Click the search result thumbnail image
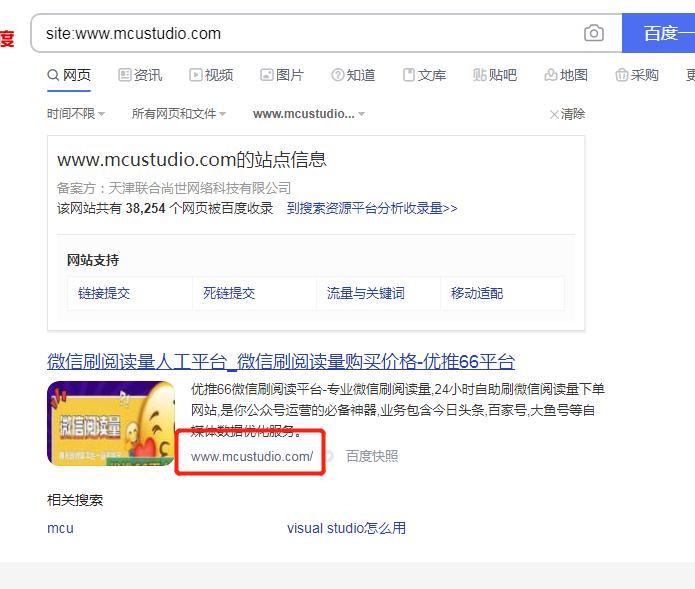Viewport: 695px width, 589px height. [x=112, y=423]
